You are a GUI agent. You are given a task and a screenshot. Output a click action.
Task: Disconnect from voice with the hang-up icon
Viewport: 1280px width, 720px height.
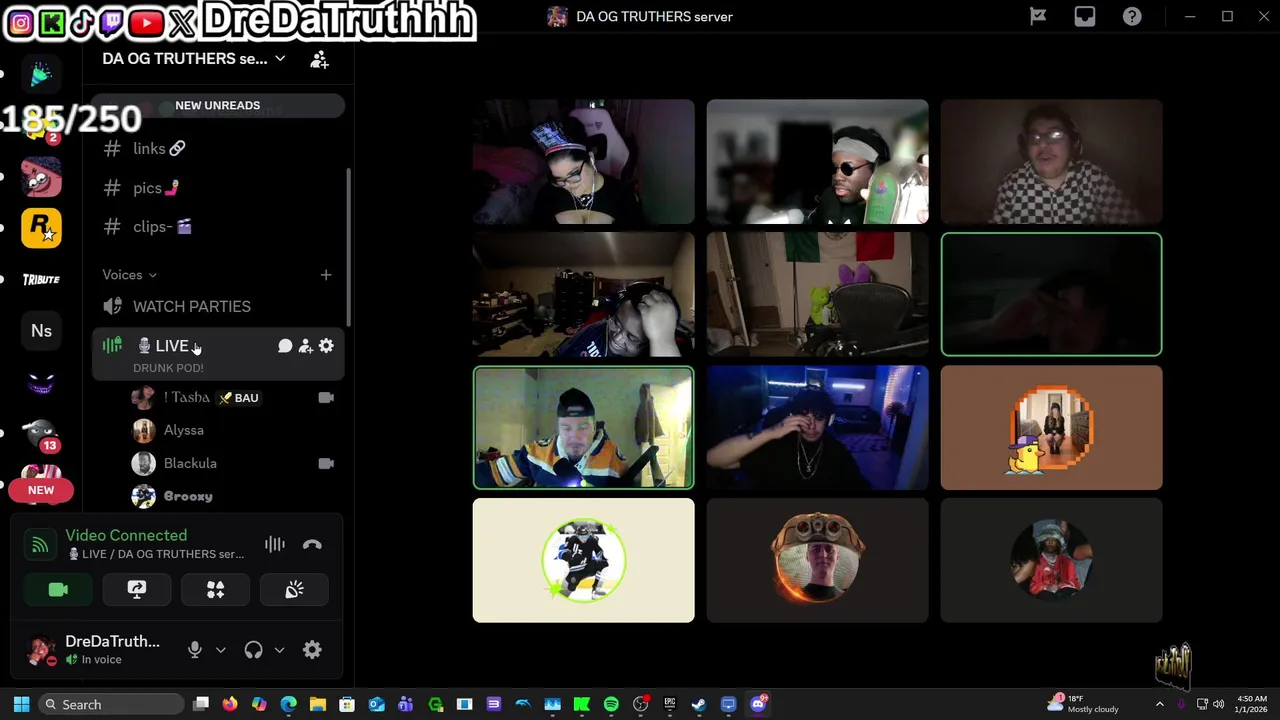(x=312, y=545)
